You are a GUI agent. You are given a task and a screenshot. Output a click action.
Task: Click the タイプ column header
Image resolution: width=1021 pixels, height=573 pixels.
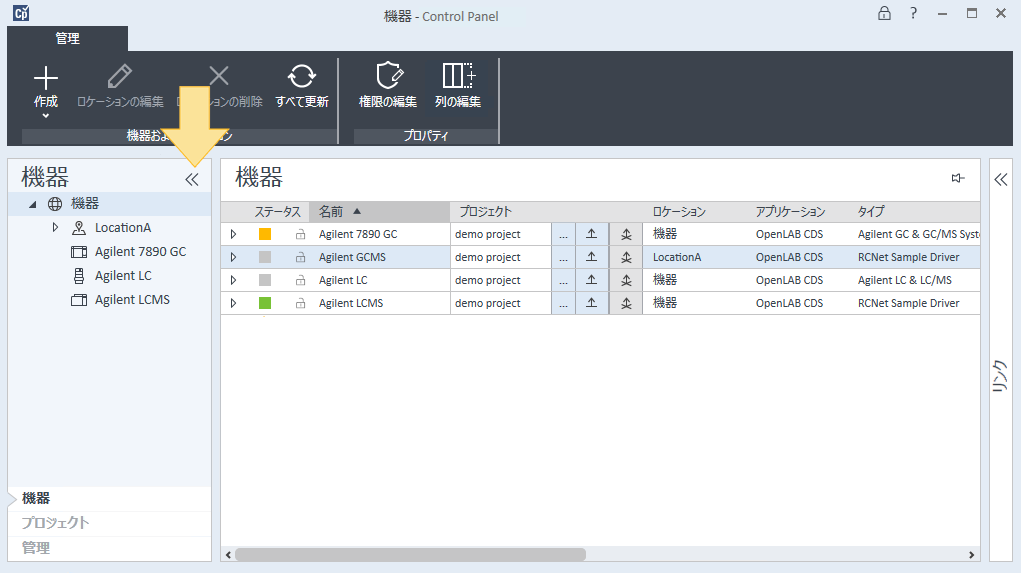point(871,212)
